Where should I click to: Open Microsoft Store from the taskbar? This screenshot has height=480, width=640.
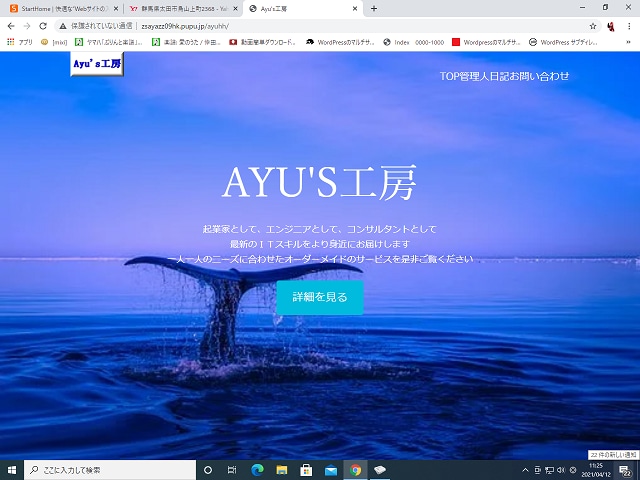tap(306, 470)
